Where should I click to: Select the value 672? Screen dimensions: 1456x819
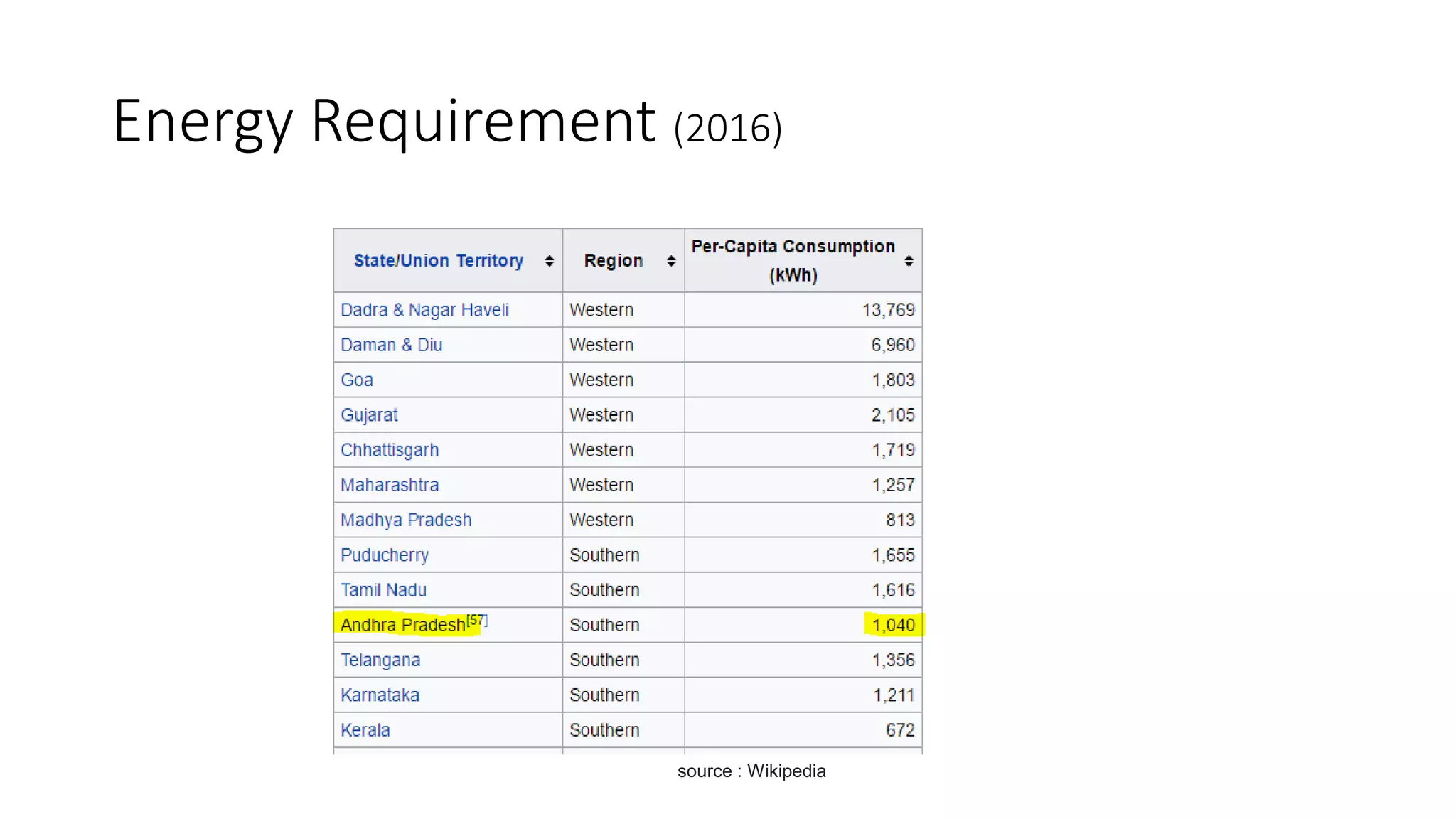[x=900, y=730]
